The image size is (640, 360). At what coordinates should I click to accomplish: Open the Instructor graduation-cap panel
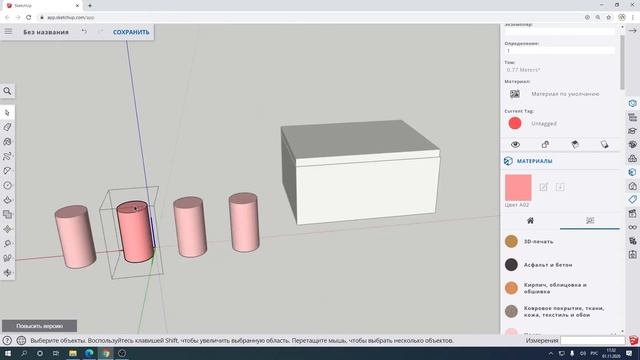(x=633, y=131)
